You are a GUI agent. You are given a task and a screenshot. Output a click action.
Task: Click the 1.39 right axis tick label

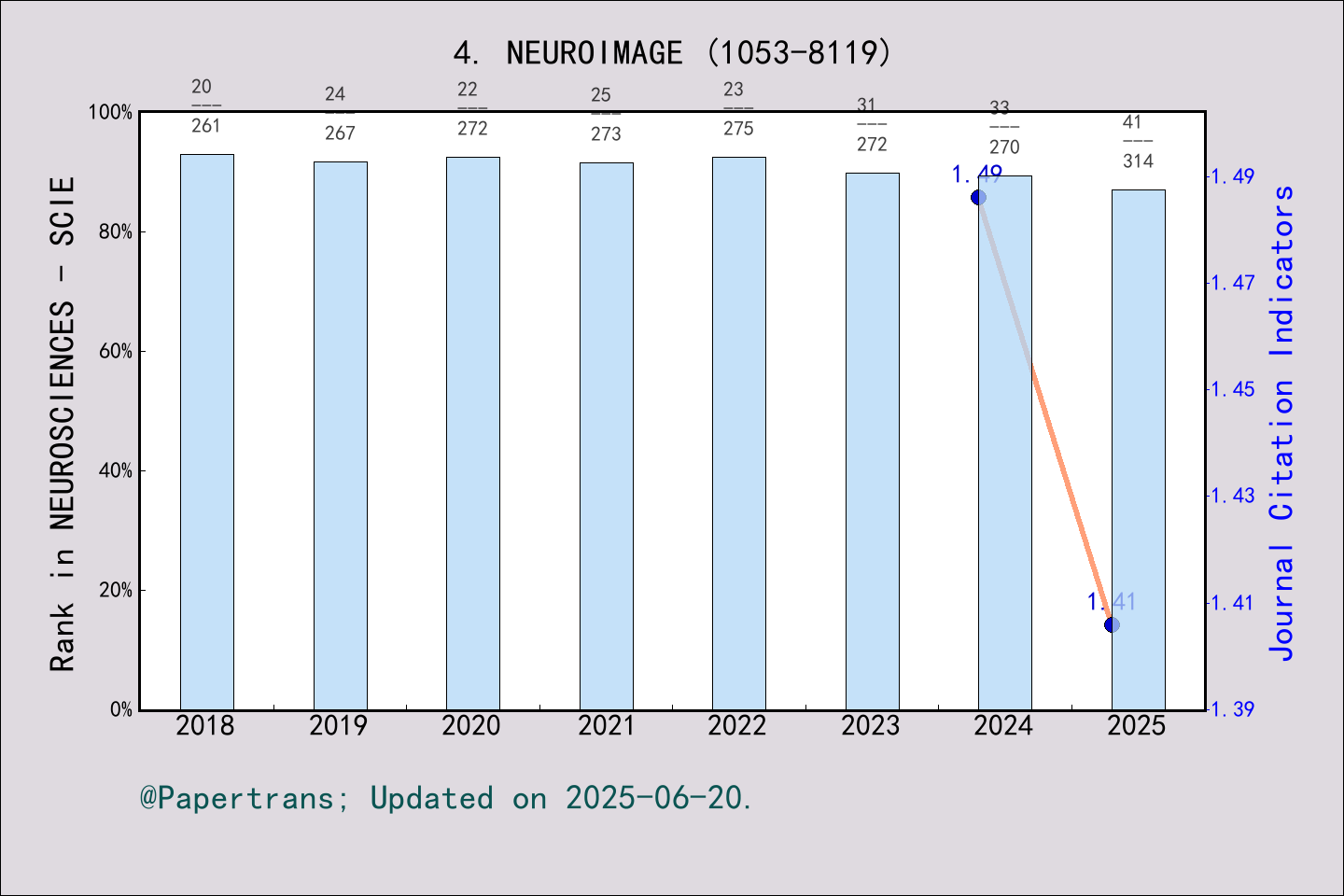(x=1233, y=708)
